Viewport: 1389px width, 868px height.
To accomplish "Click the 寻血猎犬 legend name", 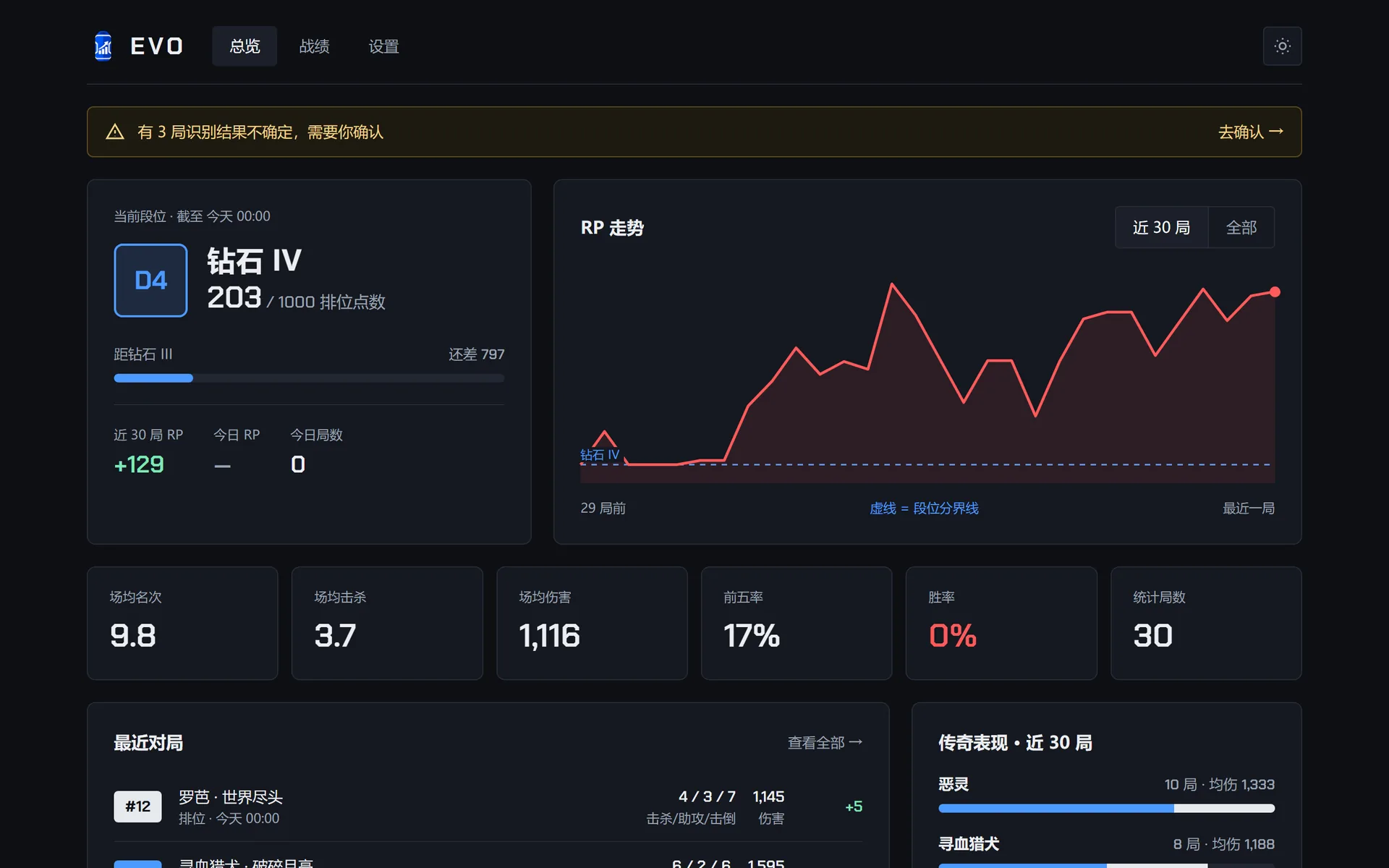I will 969,844.
